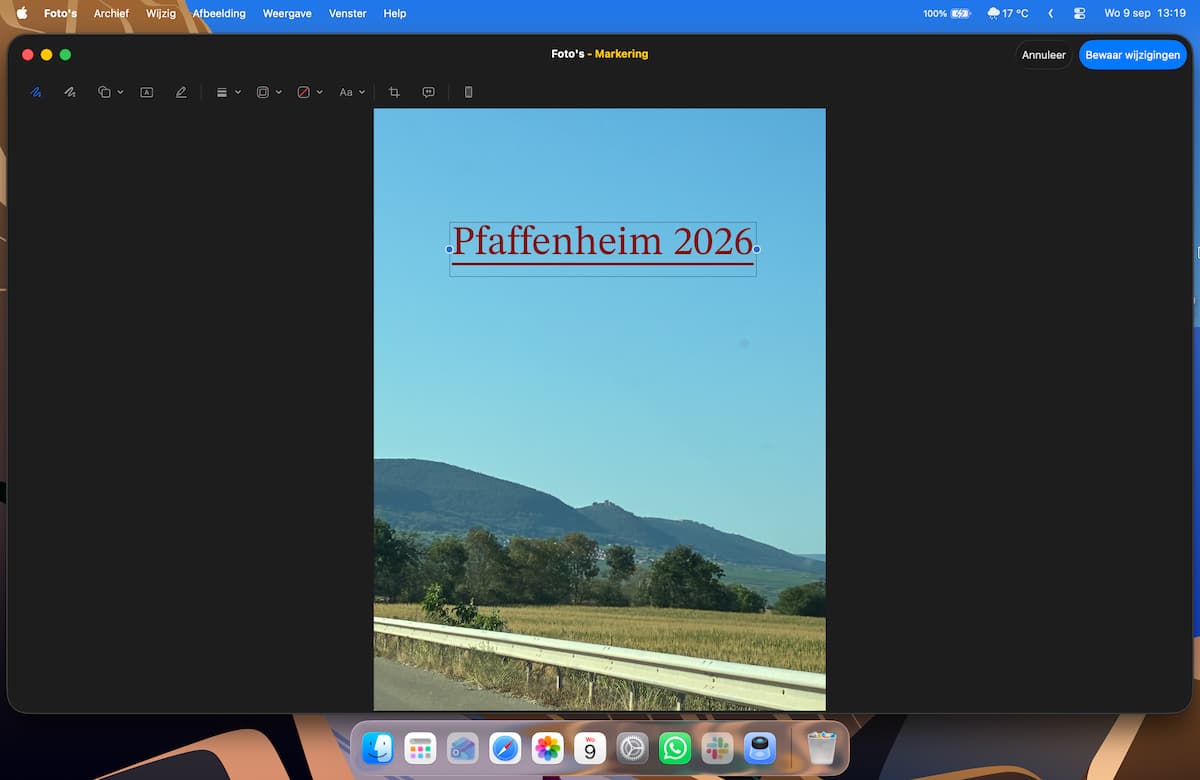Open the Archief menu

(111, 13)
